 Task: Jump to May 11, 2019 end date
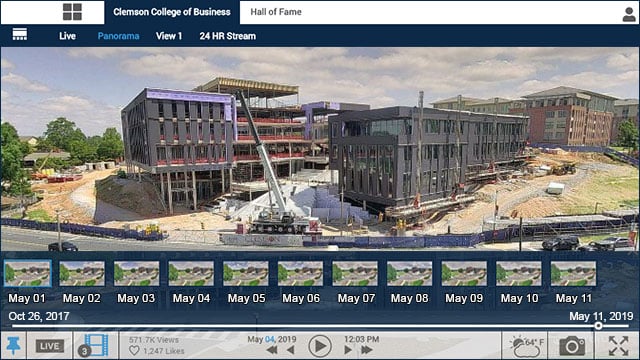(x=601, y=316)
